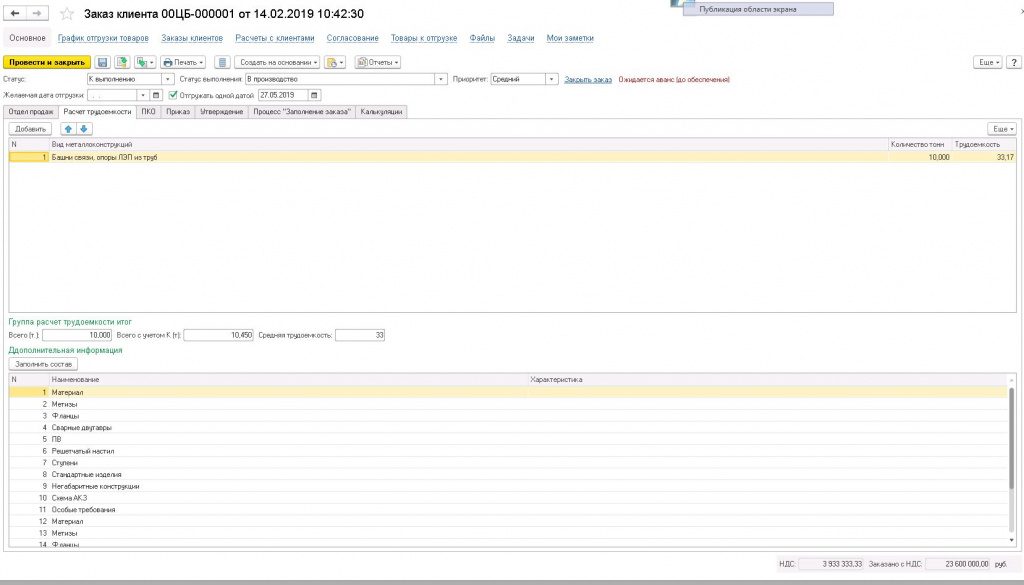Open the Отчеты dropdown

377,63
